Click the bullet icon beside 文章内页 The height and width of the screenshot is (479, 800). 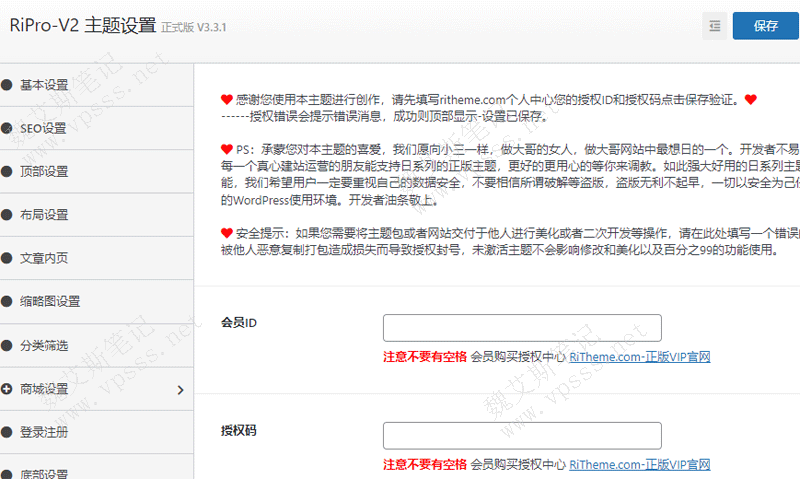pyautogui.click(x=7, y=258)
